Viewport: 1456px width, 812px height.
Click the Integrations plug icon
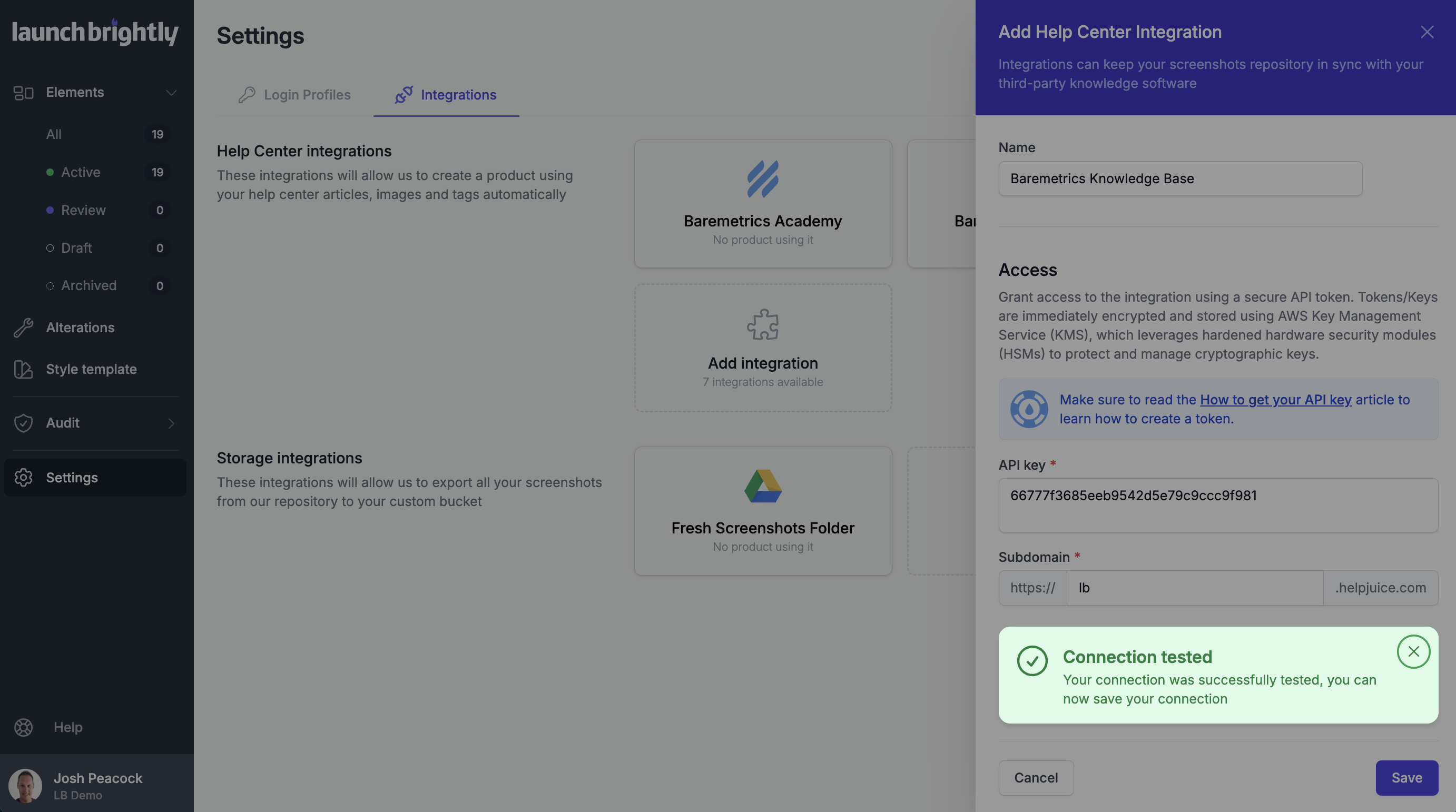[404, 94]
